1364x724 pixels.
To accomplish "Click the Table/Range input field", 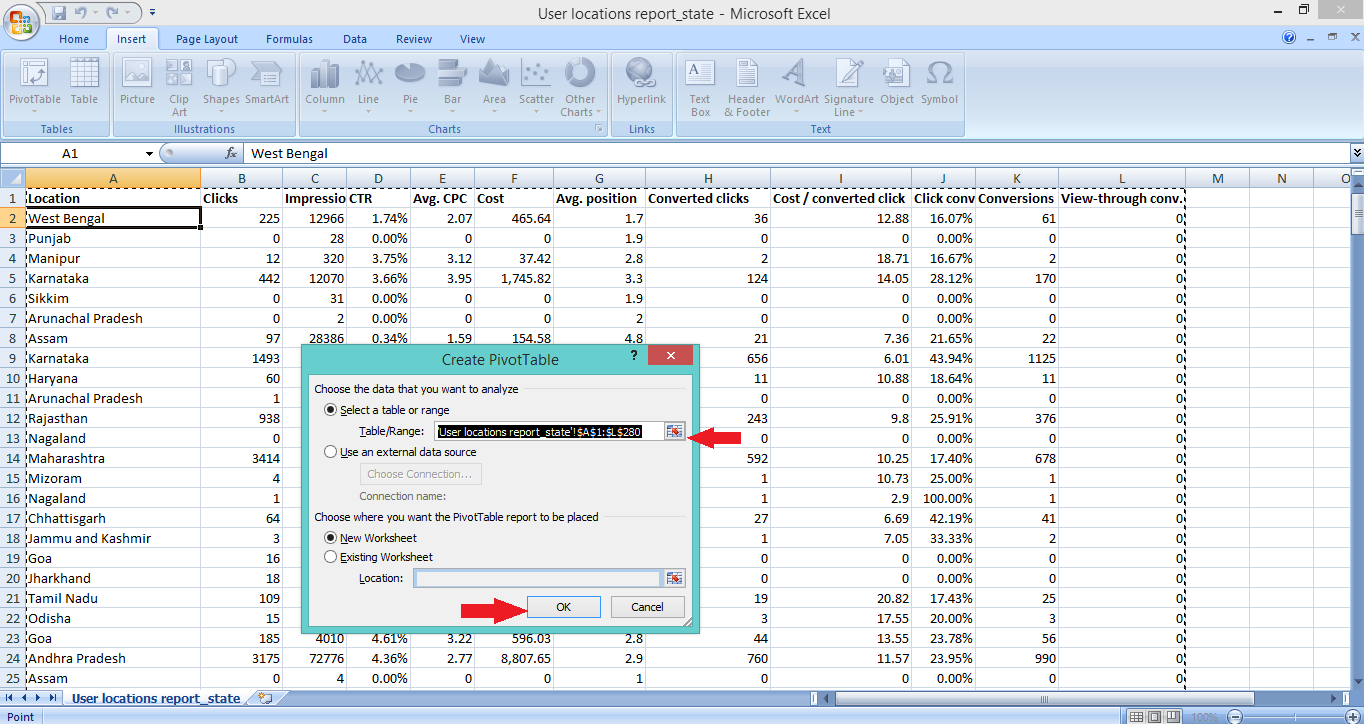I will point(551,431).
